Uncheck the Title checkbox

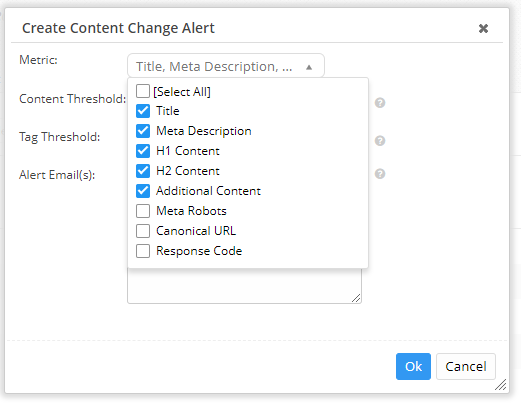(x=143, y=111)
